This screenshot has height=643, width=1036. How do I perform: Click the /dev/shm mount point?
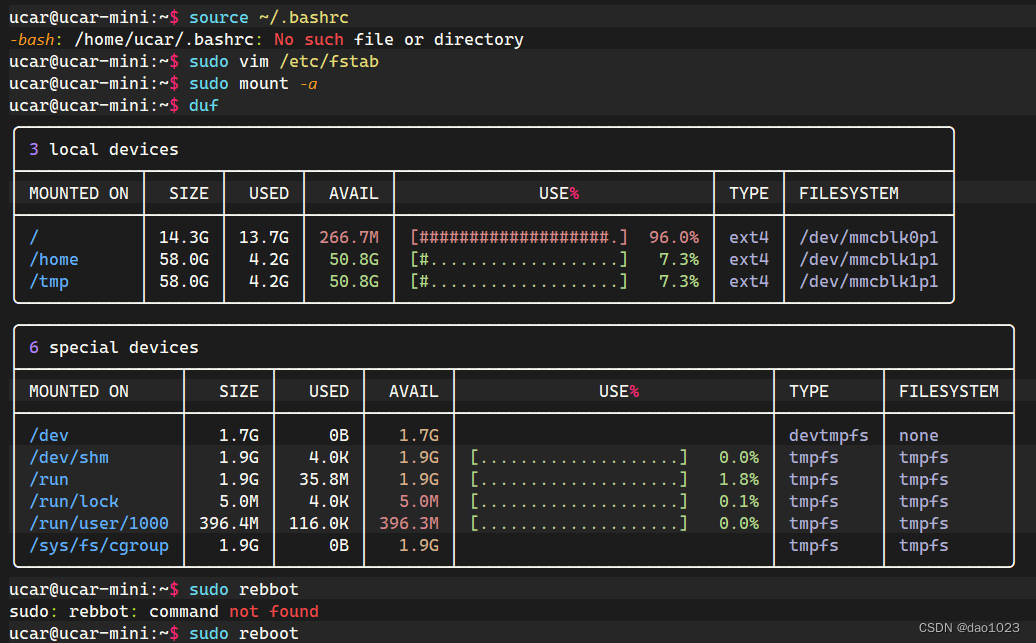coord(69,457)
